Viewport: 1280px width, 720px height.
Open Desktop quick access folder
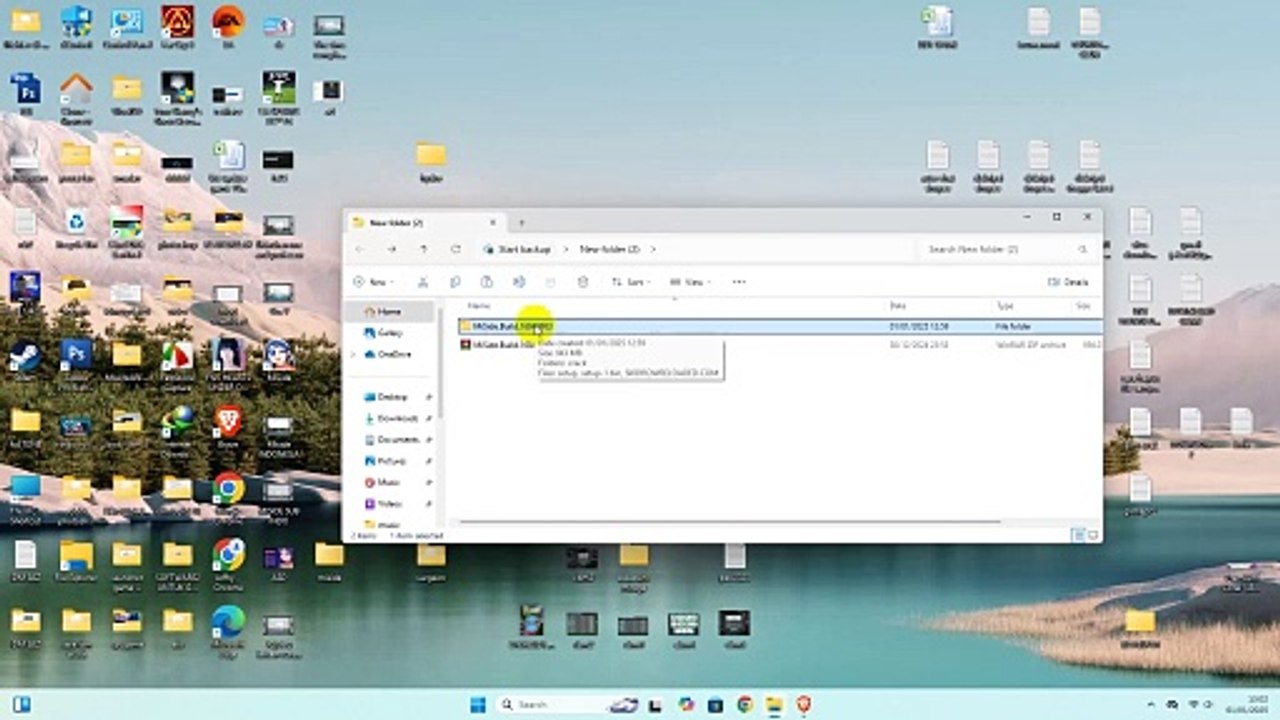(x=393, y=397)
